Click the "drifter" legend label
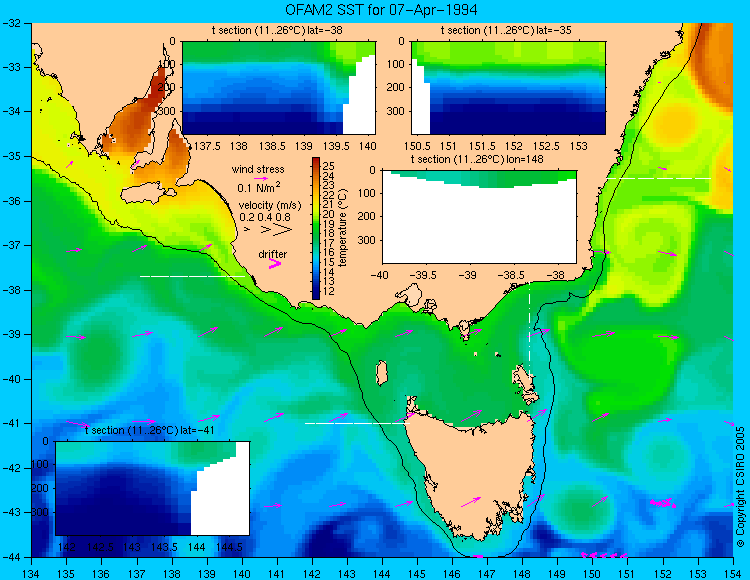 tap(273, 254)
